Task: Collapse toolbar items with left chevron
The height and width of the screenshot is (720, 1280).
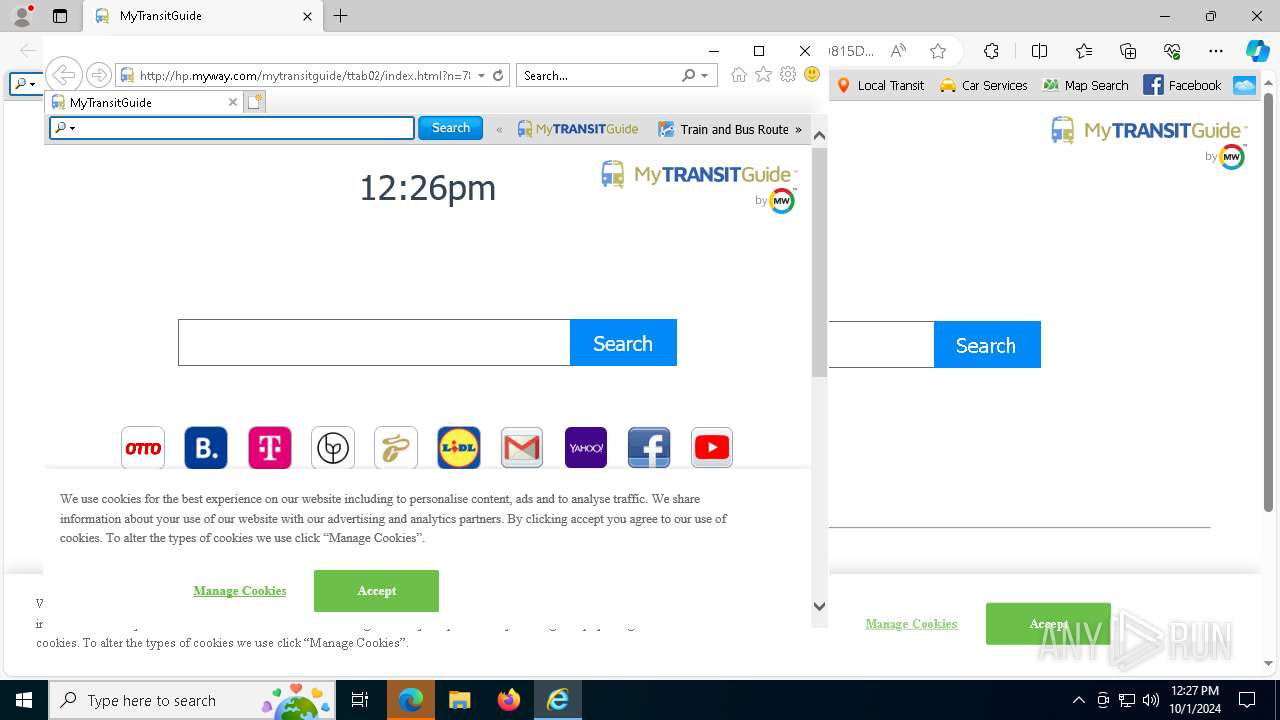Action: pyautogui.click(x=499, y=129)
